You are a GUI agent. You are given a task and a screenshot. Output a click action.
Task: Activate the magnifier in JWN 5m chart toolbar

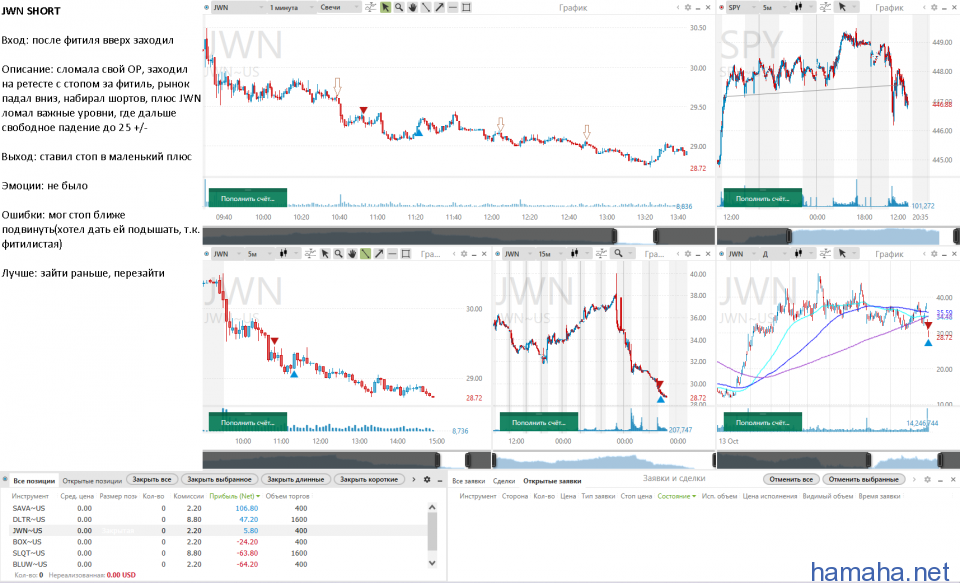(x=339, y=254)
